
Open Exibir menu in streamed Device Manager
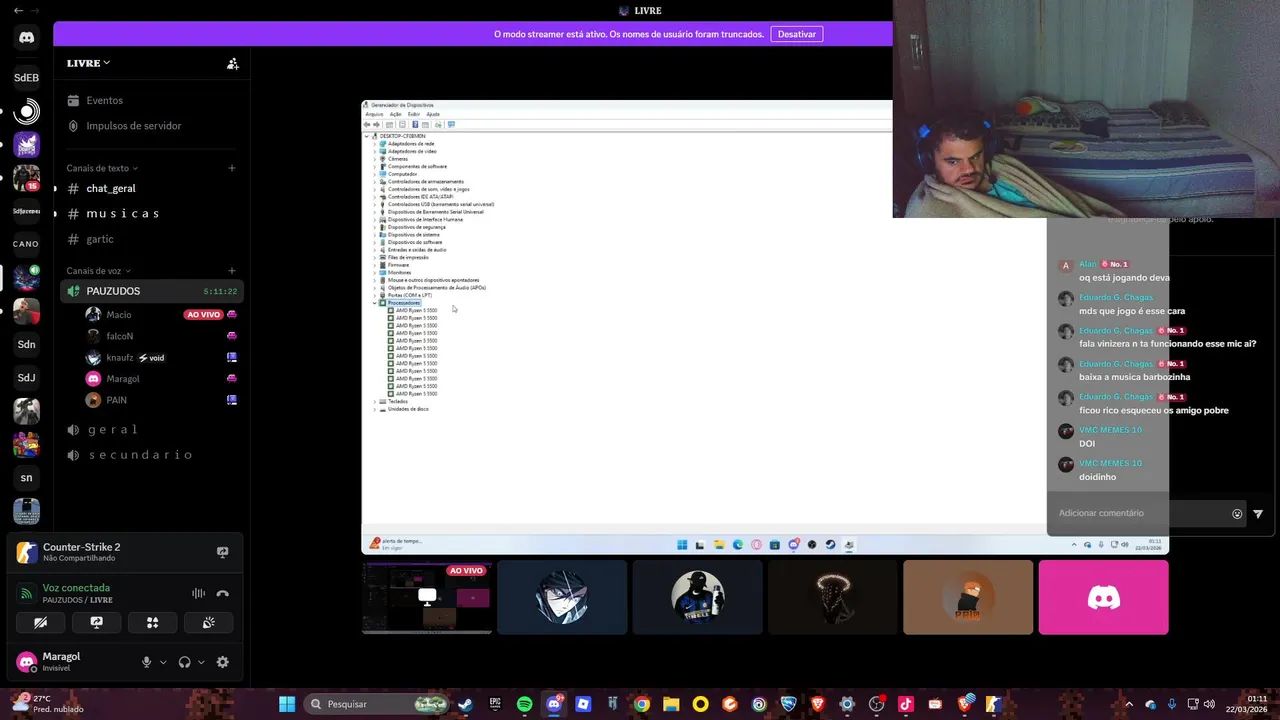click(x=414, y=114)
